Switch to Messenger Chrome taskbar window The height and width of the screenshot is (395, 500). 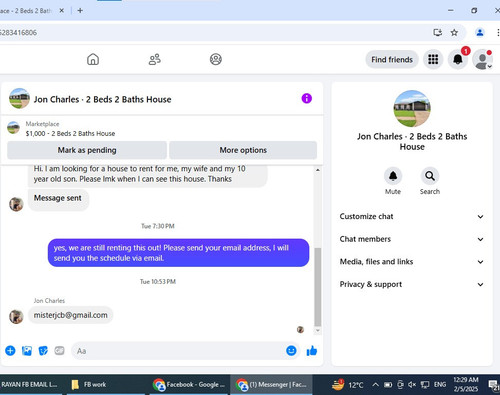tap(271, 384)
